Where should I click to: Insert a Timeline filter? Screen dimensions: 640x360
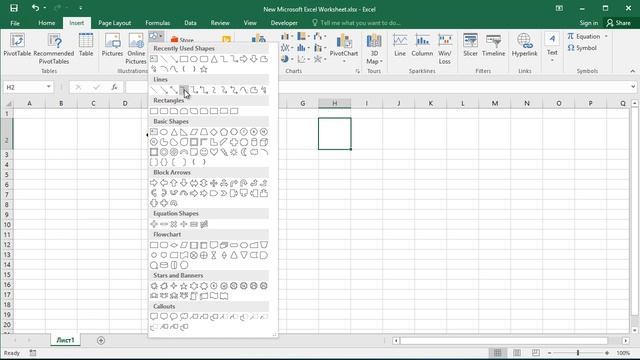(x=493, y=45)
